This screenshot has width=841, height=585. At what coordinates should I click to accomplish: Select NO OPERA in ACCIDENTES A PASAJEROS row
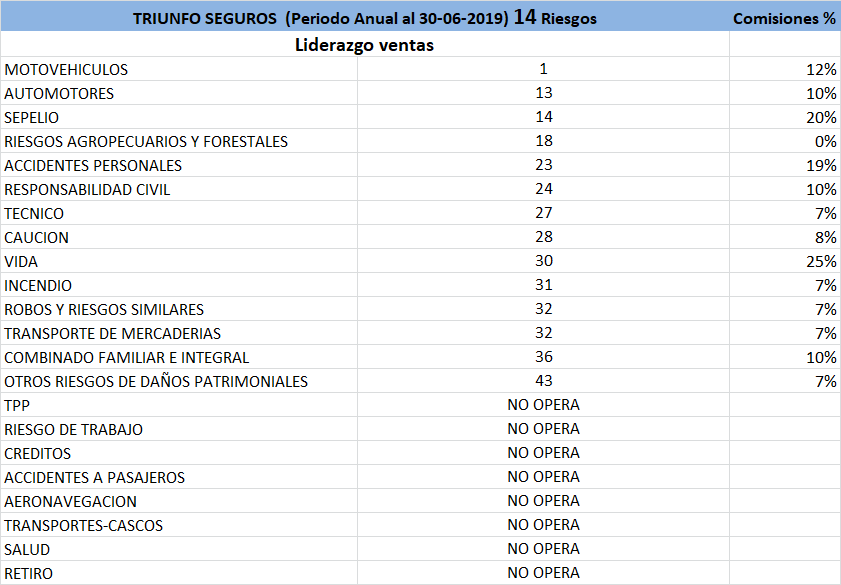pos(543,477)
